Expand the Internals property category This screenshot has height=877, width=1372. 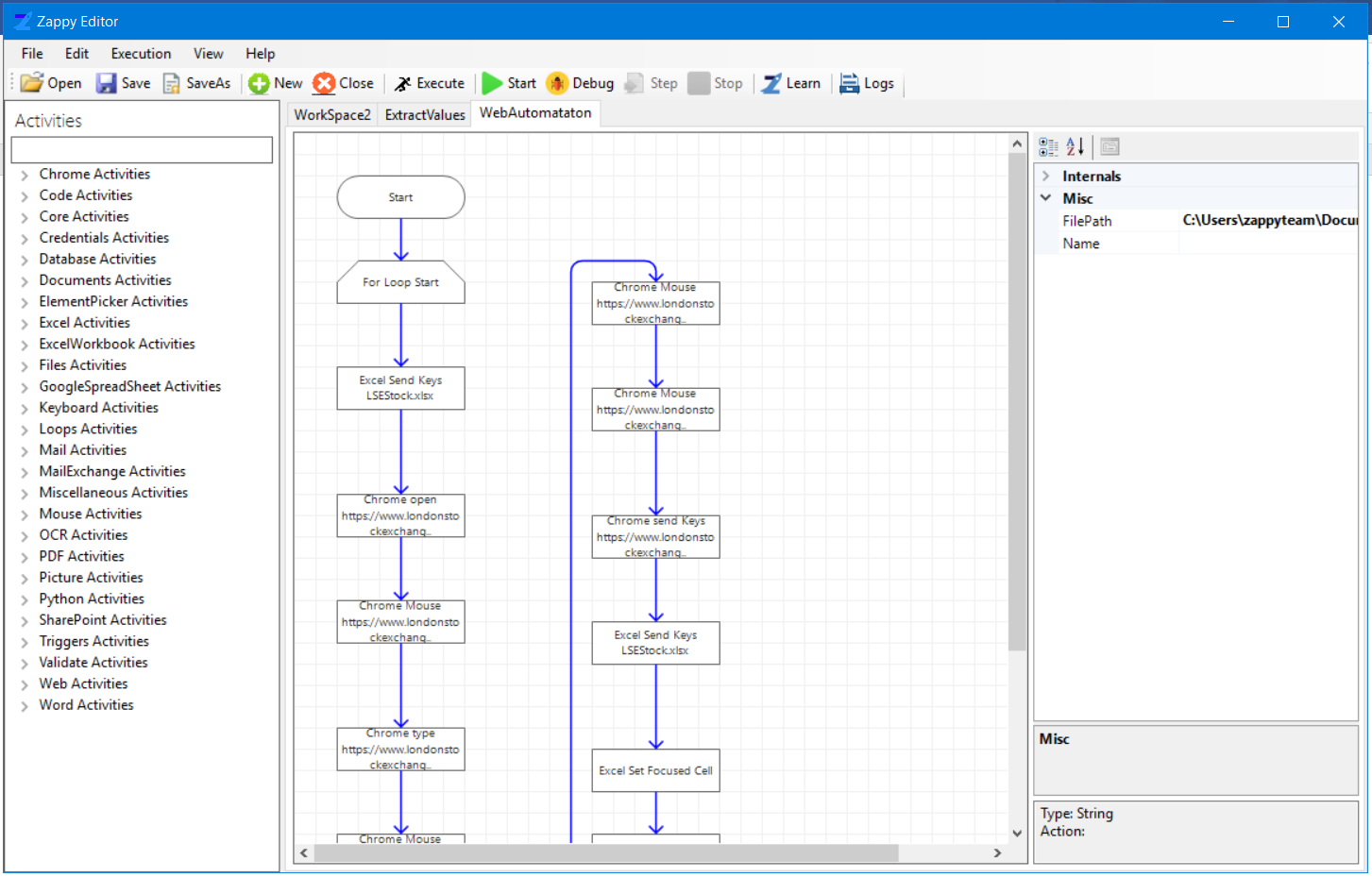pos(1046,176)
